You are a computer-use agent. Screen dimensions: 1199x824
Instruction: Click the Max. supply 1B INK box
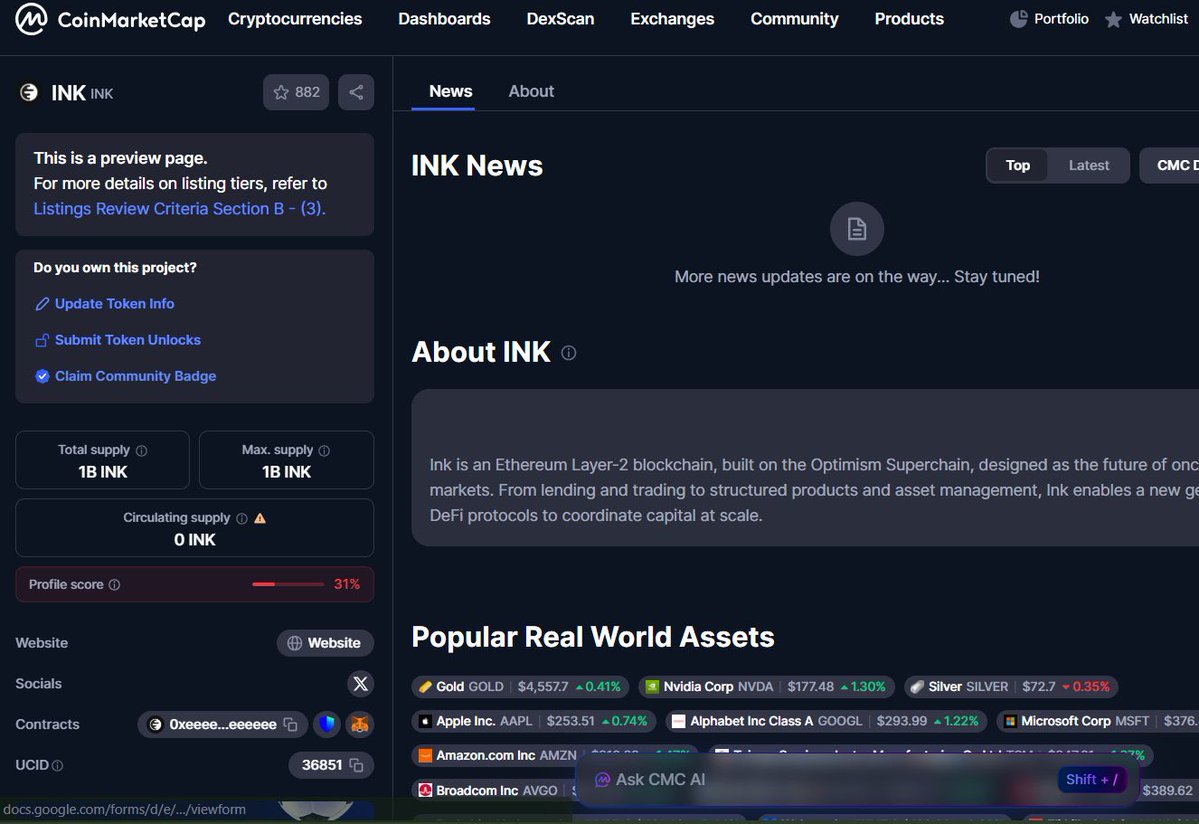287,460
